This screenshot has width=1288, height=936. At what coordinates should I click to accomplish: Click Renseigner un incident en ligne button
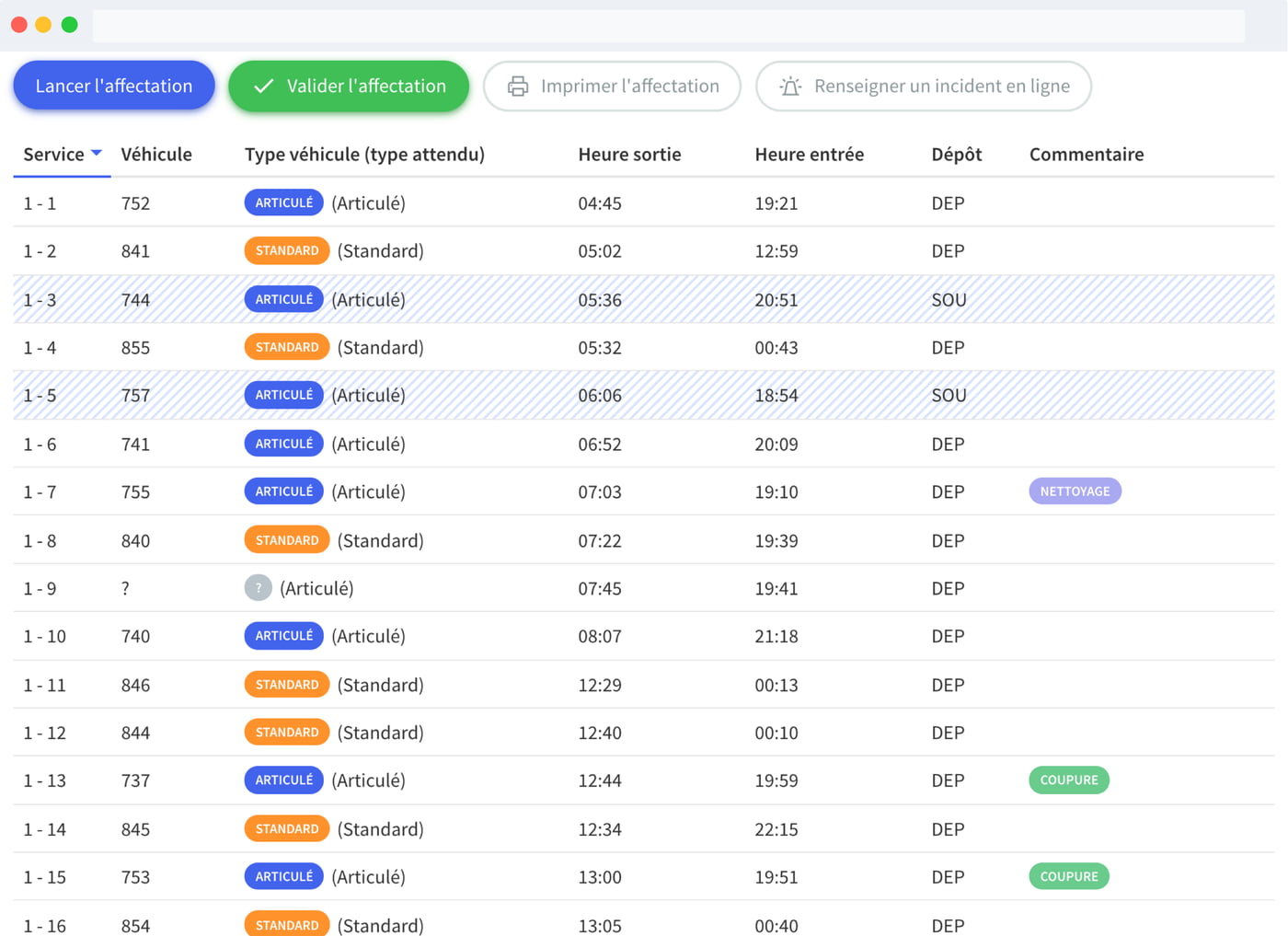click(924, 86)
